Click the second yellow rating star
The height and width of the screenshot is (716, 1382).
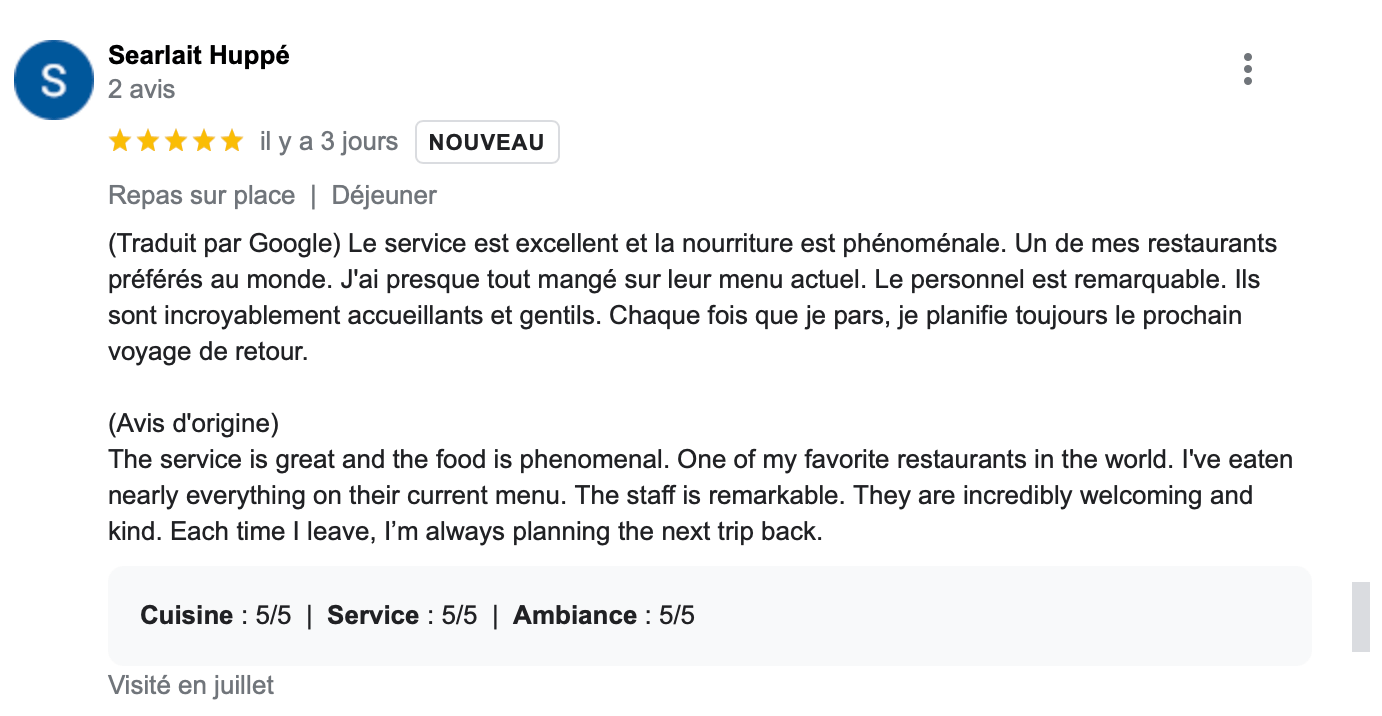pyautogui.click(x=148, y=142)
